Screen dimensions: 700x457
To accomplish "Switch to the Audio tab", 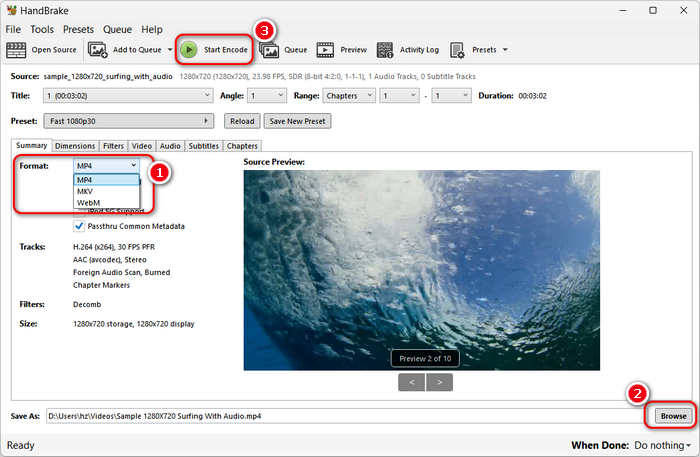I will 170,146.
